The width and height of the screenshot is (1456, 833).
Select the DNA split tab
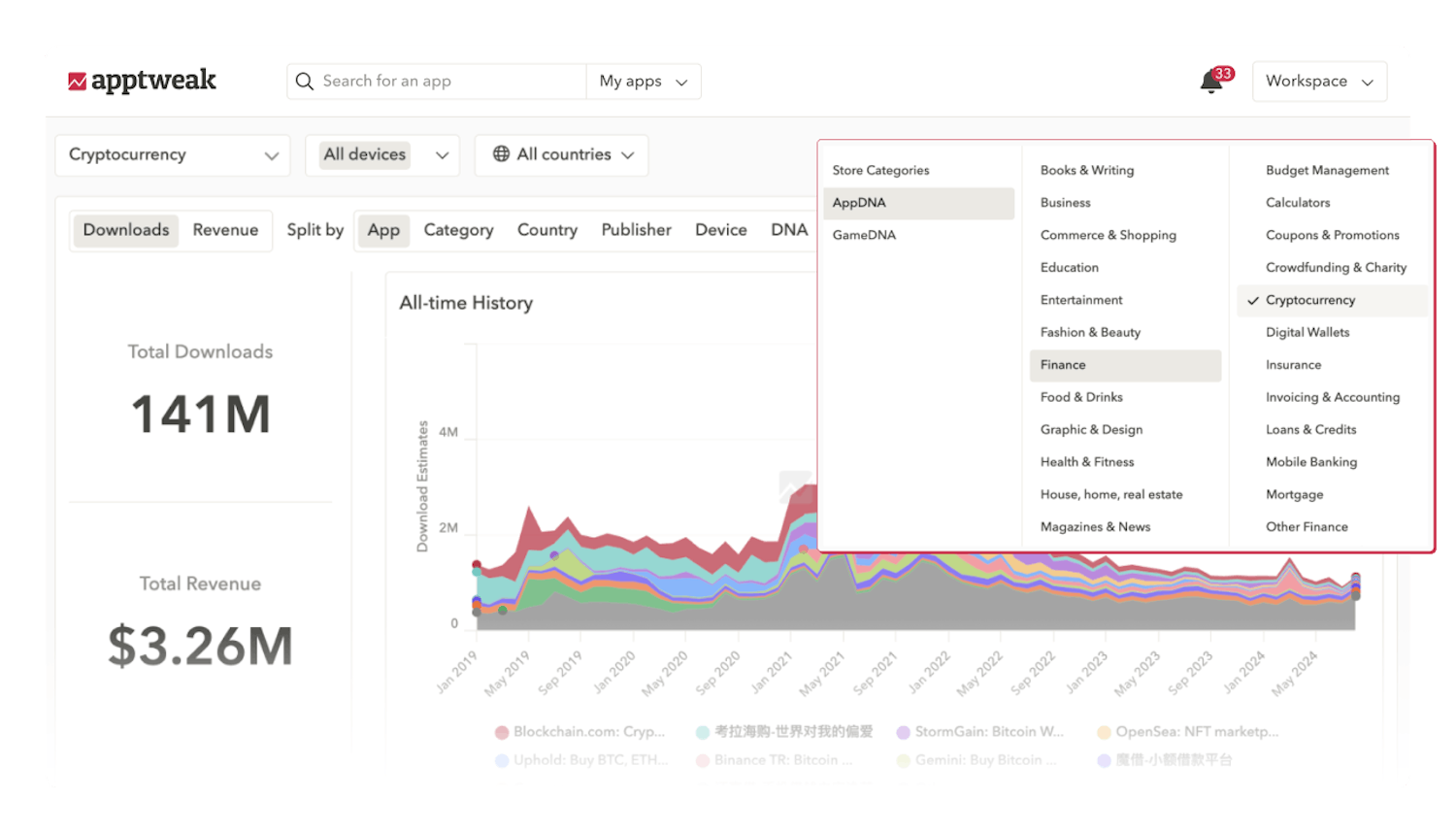point(789,230)
